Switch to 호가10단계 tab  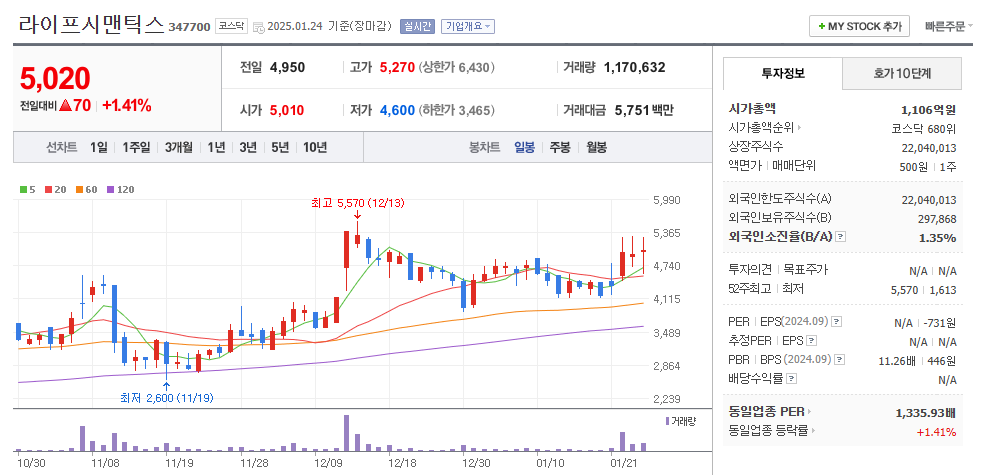pyautogui.click(x=902, y=74)
